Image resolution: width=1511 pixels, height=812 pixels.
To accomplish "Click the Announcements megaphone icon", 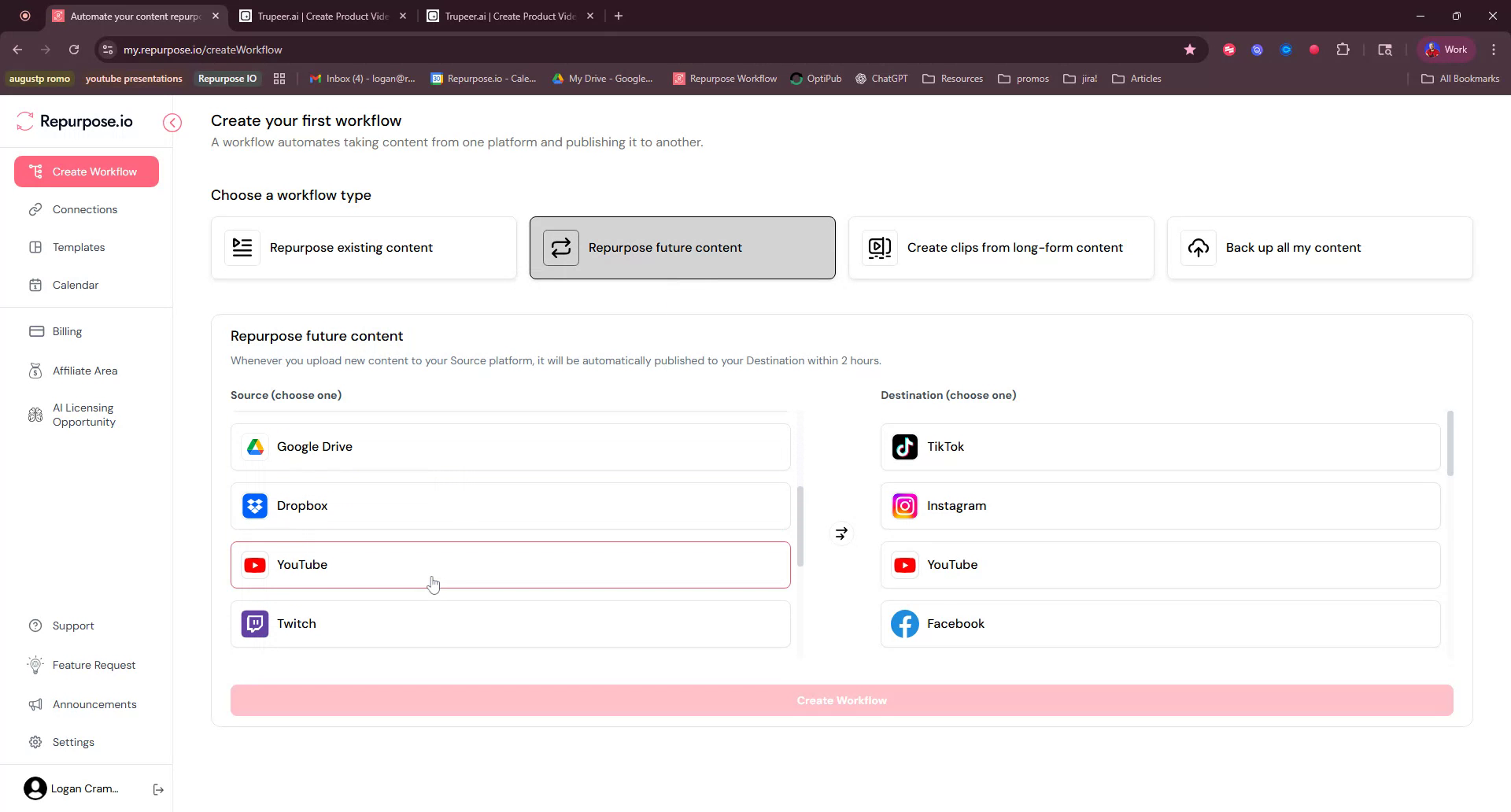I will tap(36, 704).
